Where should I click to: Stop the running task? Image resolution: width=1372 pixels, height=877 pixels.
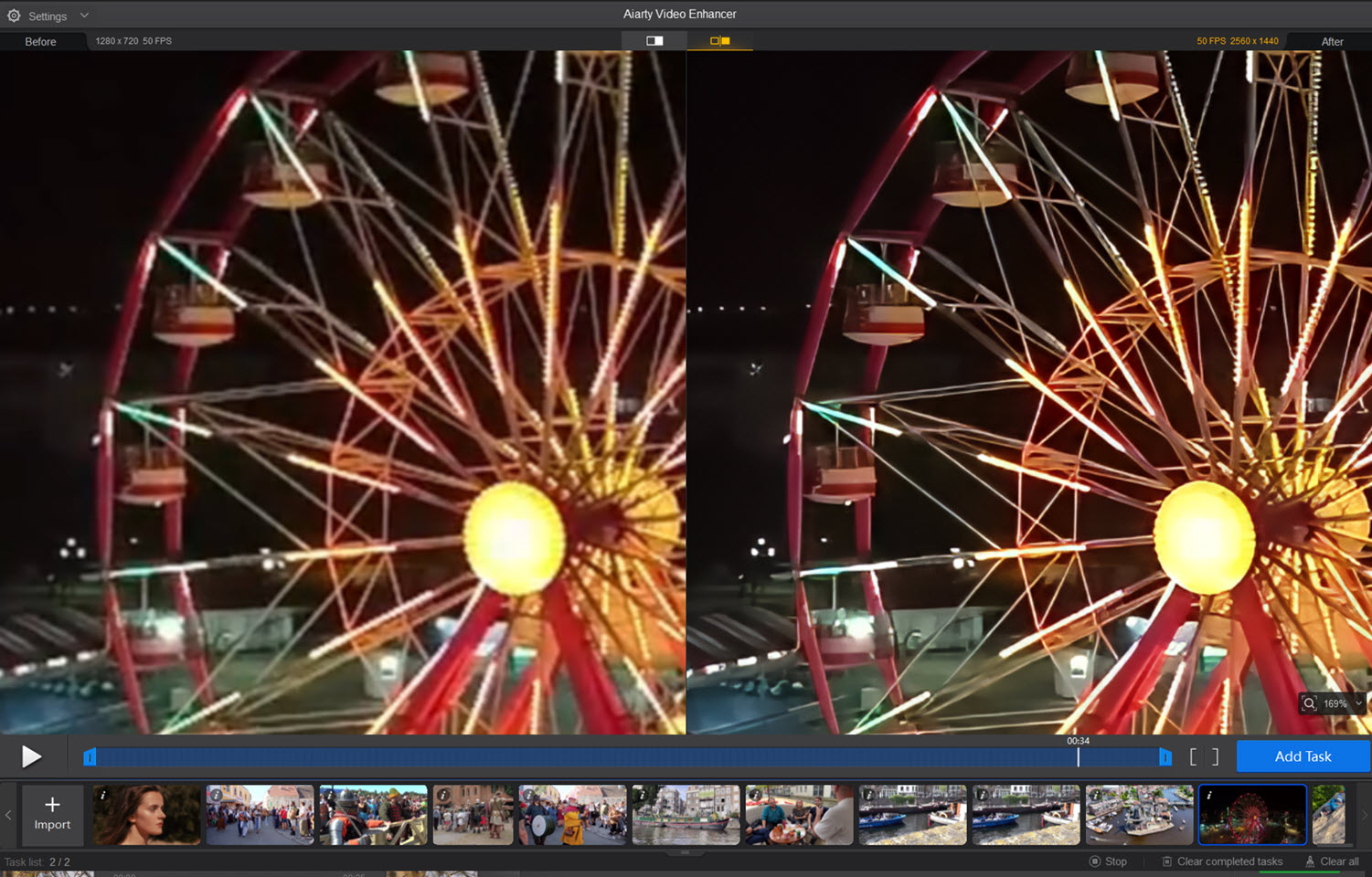pos(1108,861)
